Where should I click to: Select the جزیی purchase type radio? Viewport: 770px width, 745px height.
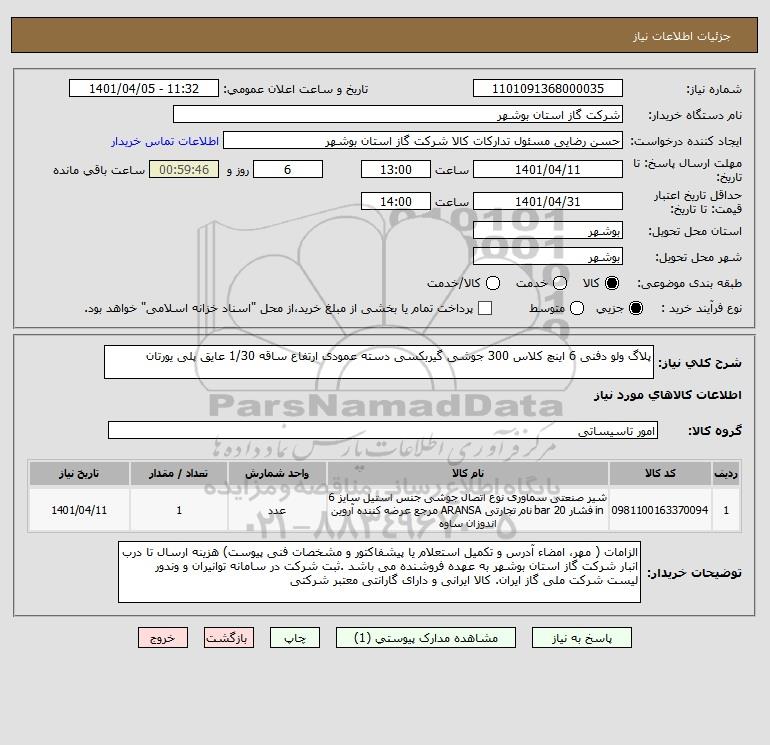tap(635, 308)
